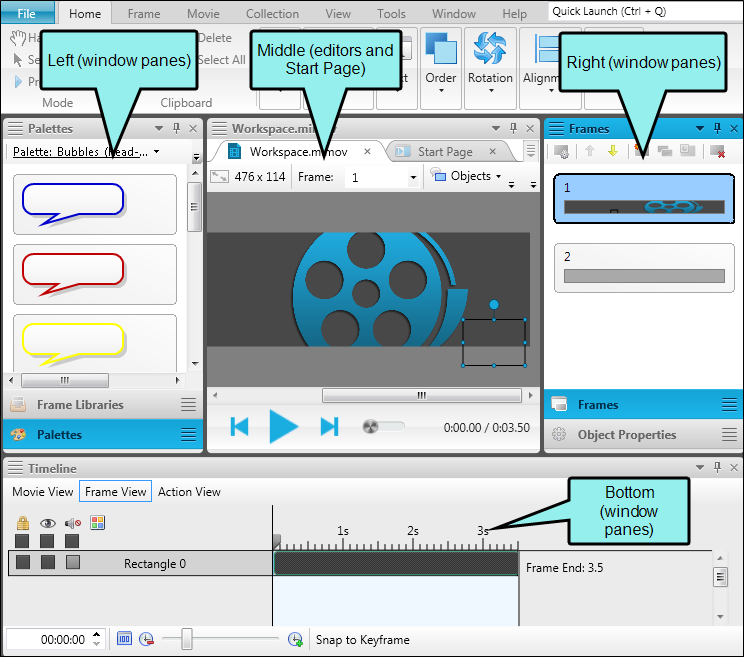Click the playback volume slider knob
Screen dimensions: 744x657
(370, 426)
